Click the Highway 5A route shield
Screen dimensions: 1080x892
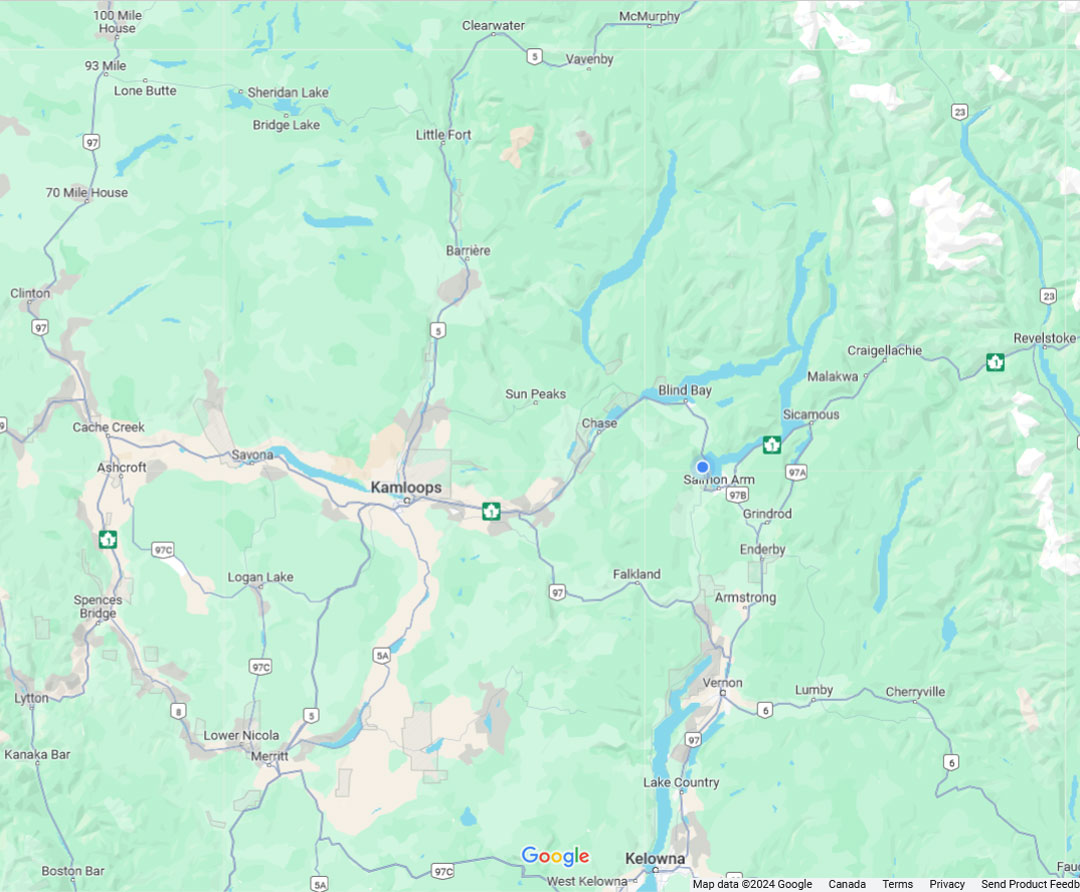382,655
